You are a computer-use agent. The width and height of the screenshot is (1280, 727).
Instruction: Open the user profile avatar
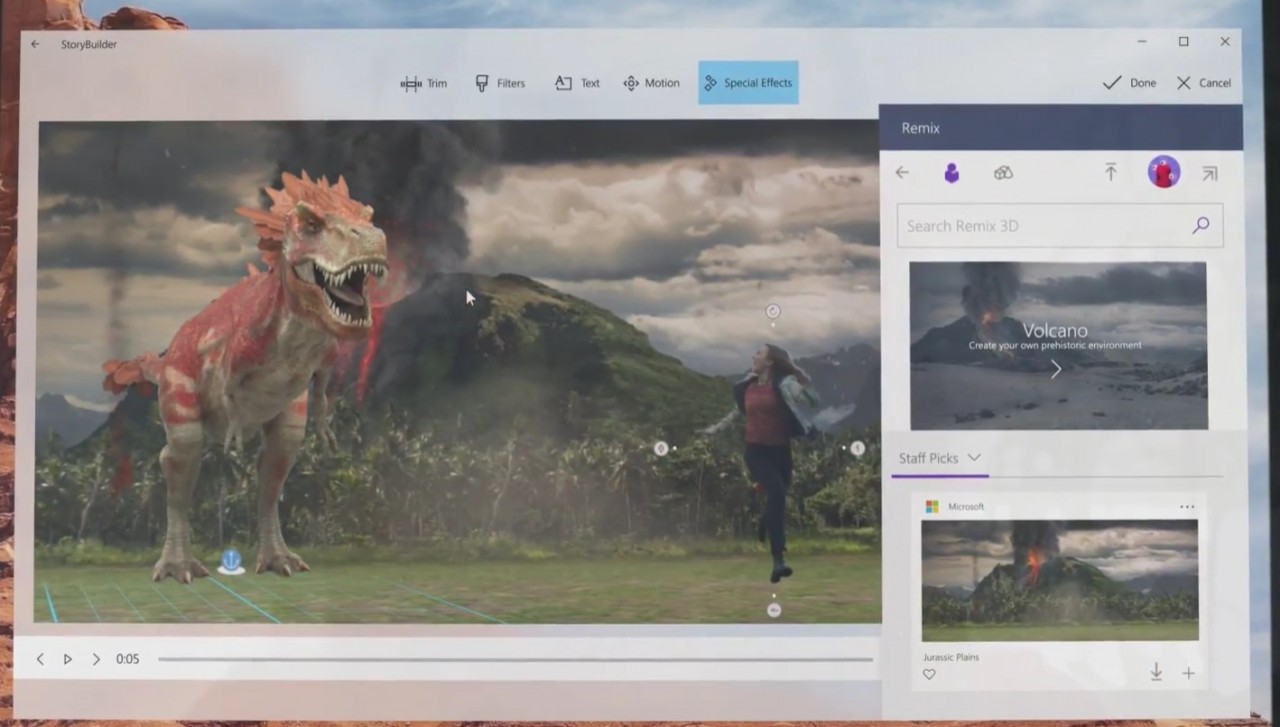pyautogui.click(x=1164, y=172)
